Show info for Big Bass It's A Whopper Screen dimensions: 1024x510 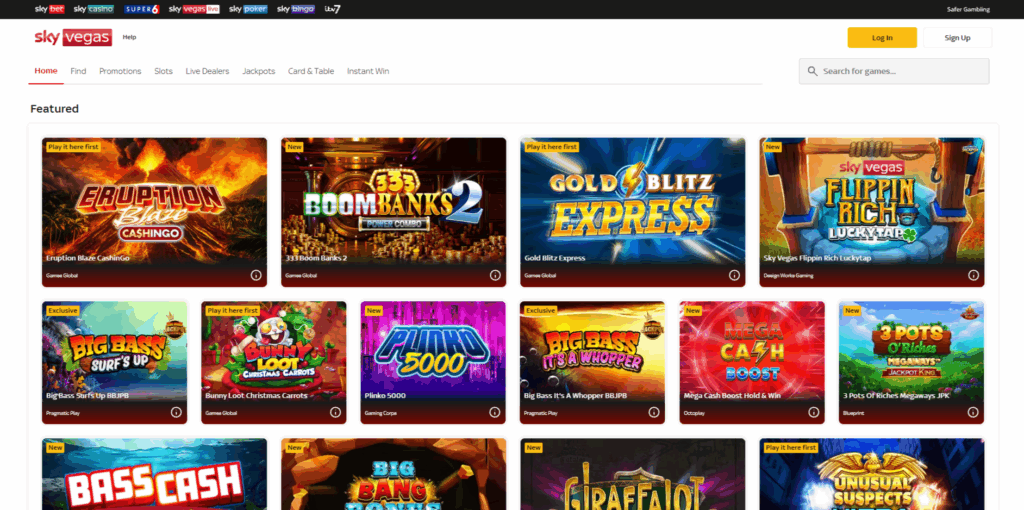[x=654, y=412]
